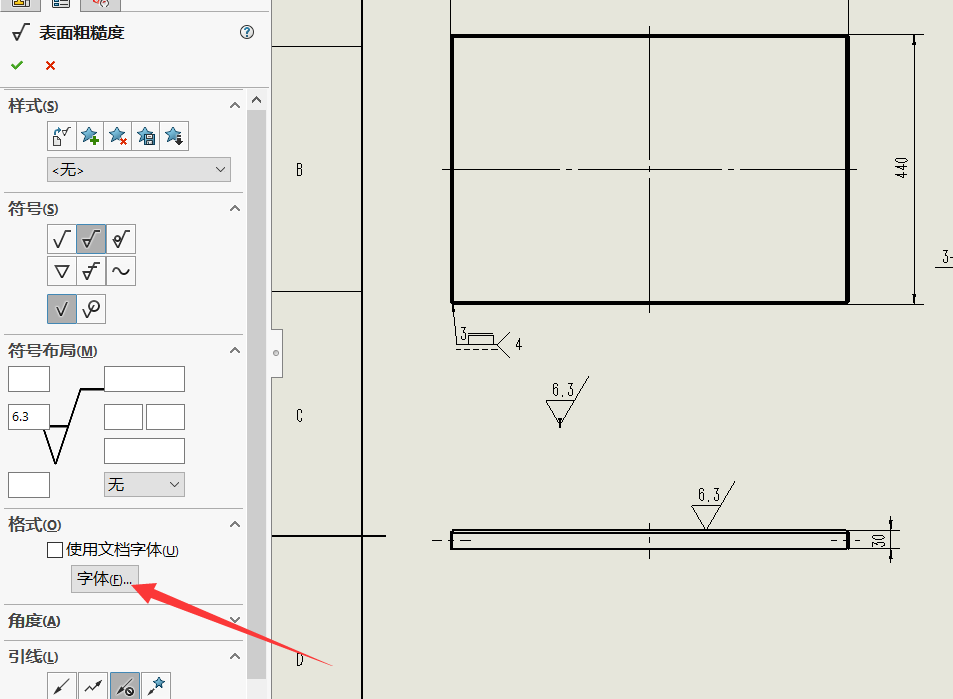
Task: Select the Auto Leader star option
Action: pos(156,686)
